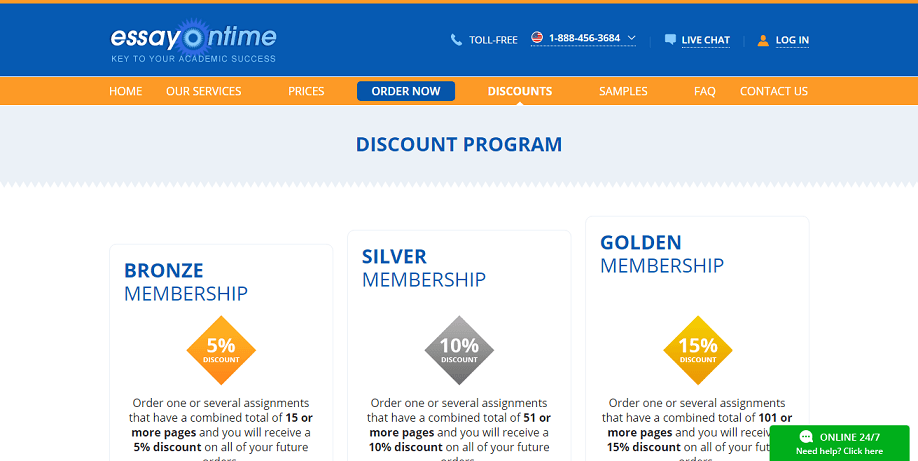This screenshot has height=461, width=918.
Task: Click the live chat speech bubble icon
Action: 670,39
